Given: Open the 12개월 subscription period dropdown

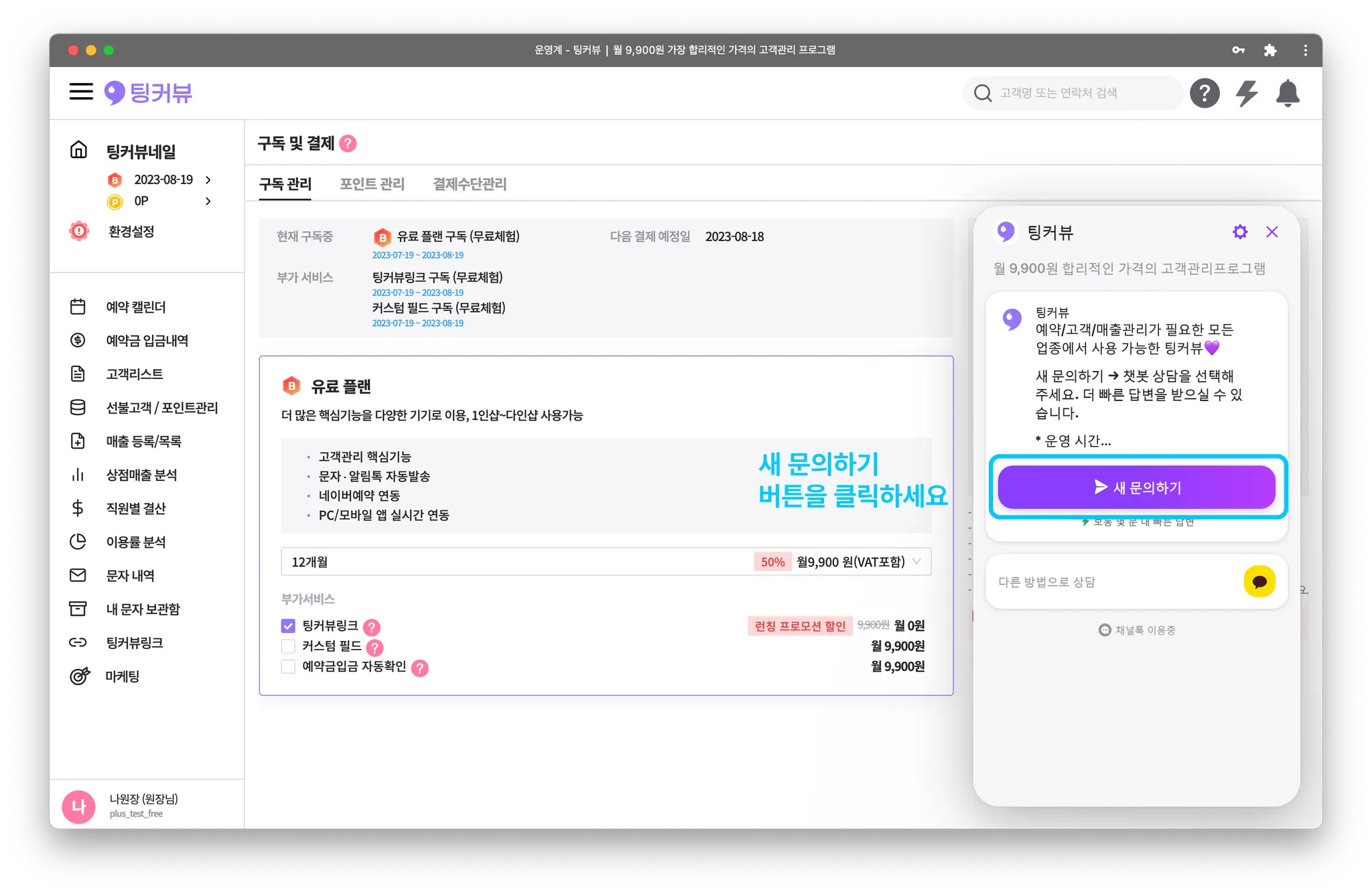Looking at the screenshot, I should tap(606, 562).
